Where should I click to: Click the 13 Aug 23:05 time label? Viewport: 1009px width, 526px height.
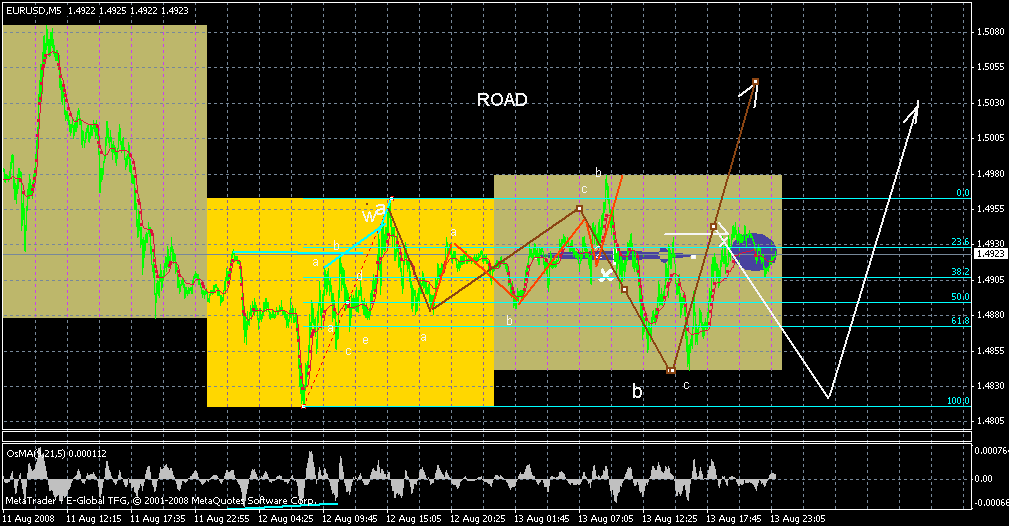tap(798, 518)
